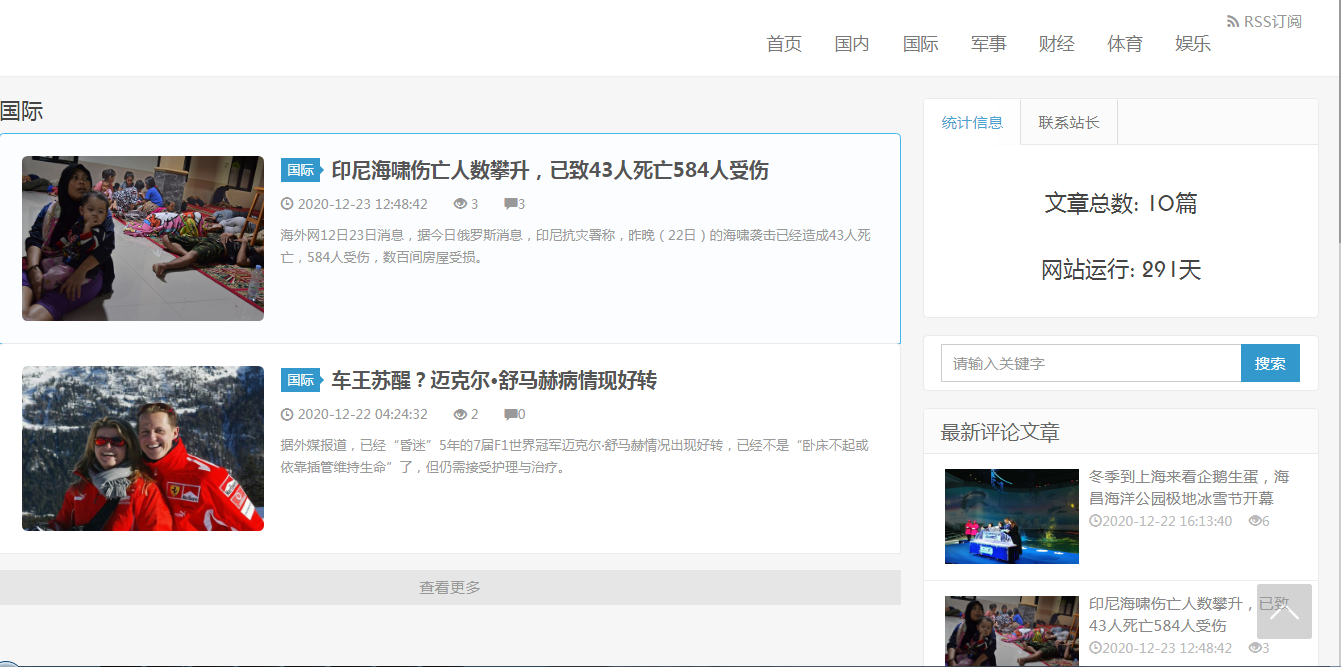
Task: Click the eye views icon on tsunami article
Action: (x=460, y=204)
